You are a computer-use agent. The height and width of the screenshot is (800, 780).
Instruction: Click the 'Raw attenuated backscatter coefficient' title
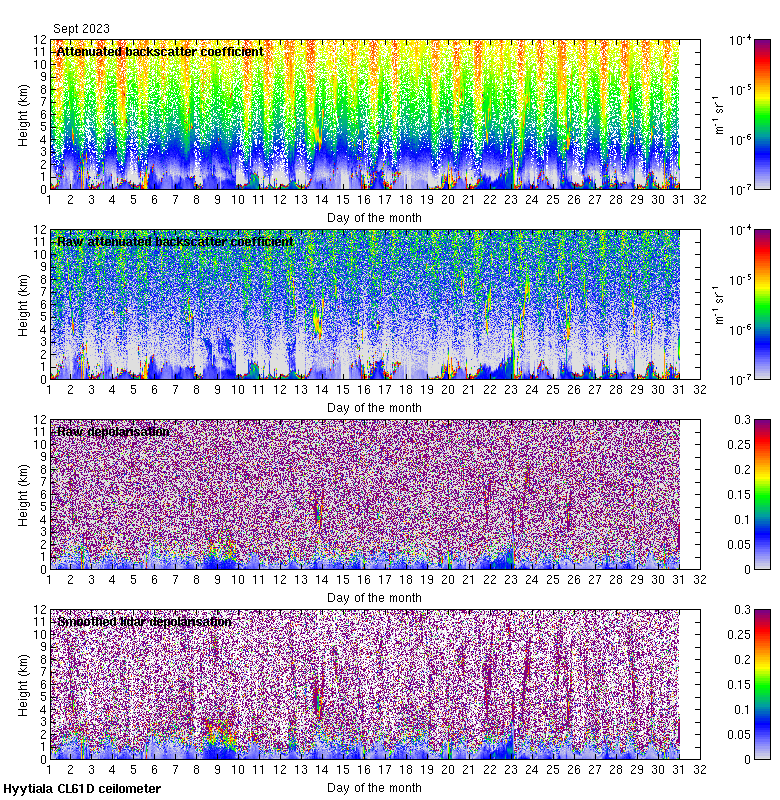click(x=175, y=241)
